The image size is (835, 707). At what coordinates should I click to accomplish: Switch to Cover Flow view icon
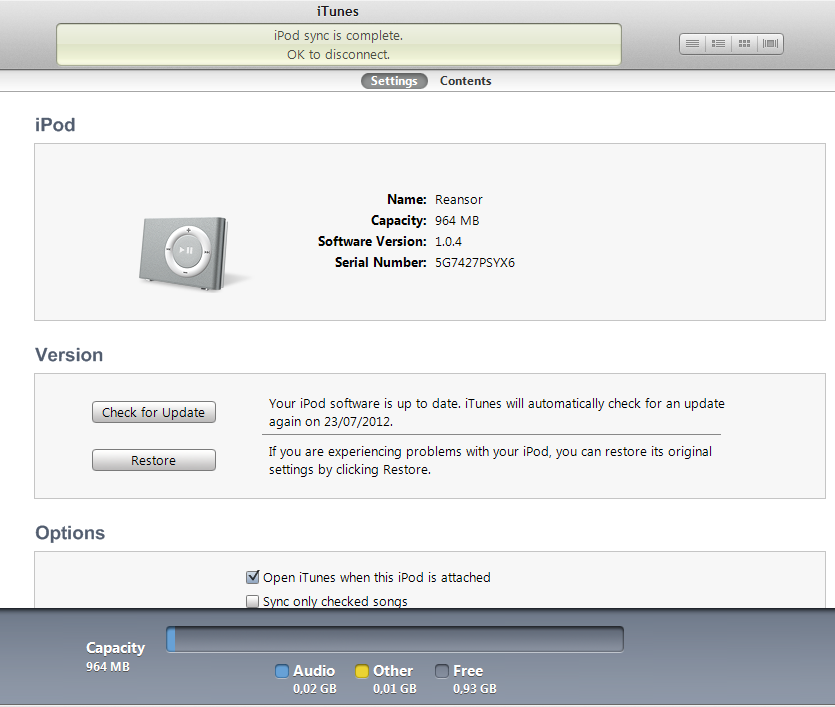pos(770,44)
